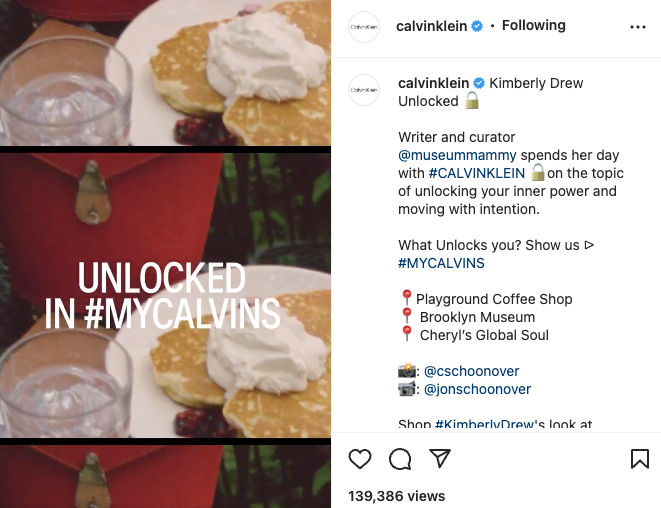Open the #CALVINKLEIN hashtag
Viewport: 661px width, 508px height.
tap(476, 173)
